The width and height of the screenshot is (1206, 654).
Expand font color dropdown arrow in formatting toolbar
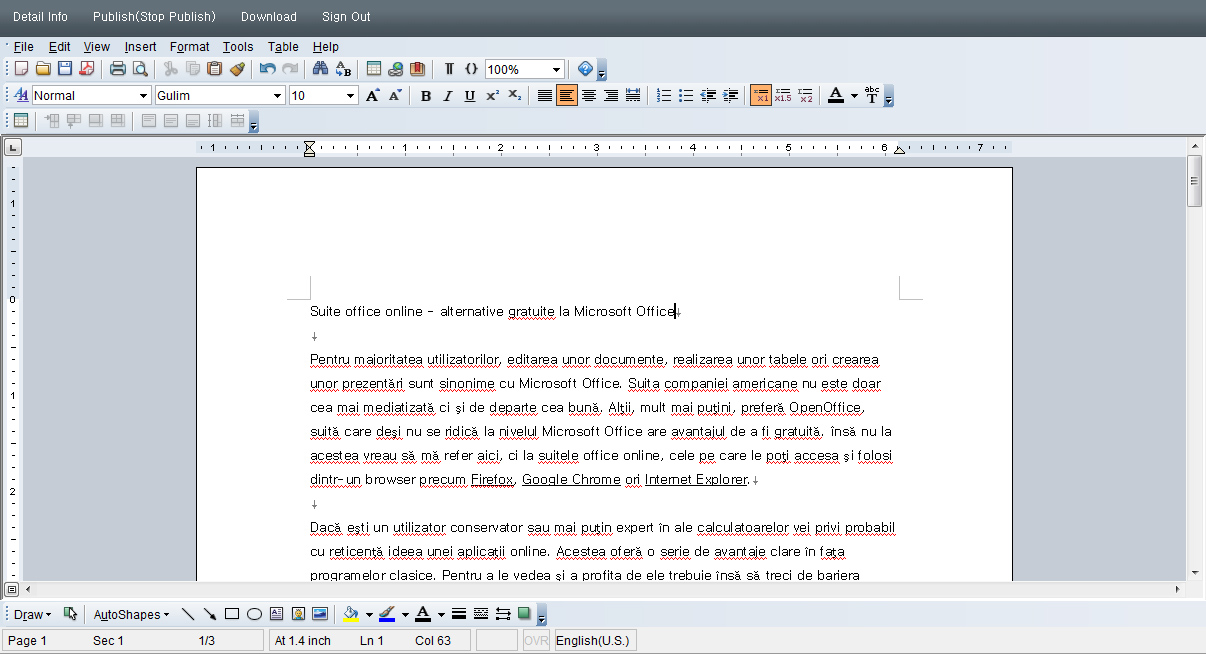[x=854, y=96]
